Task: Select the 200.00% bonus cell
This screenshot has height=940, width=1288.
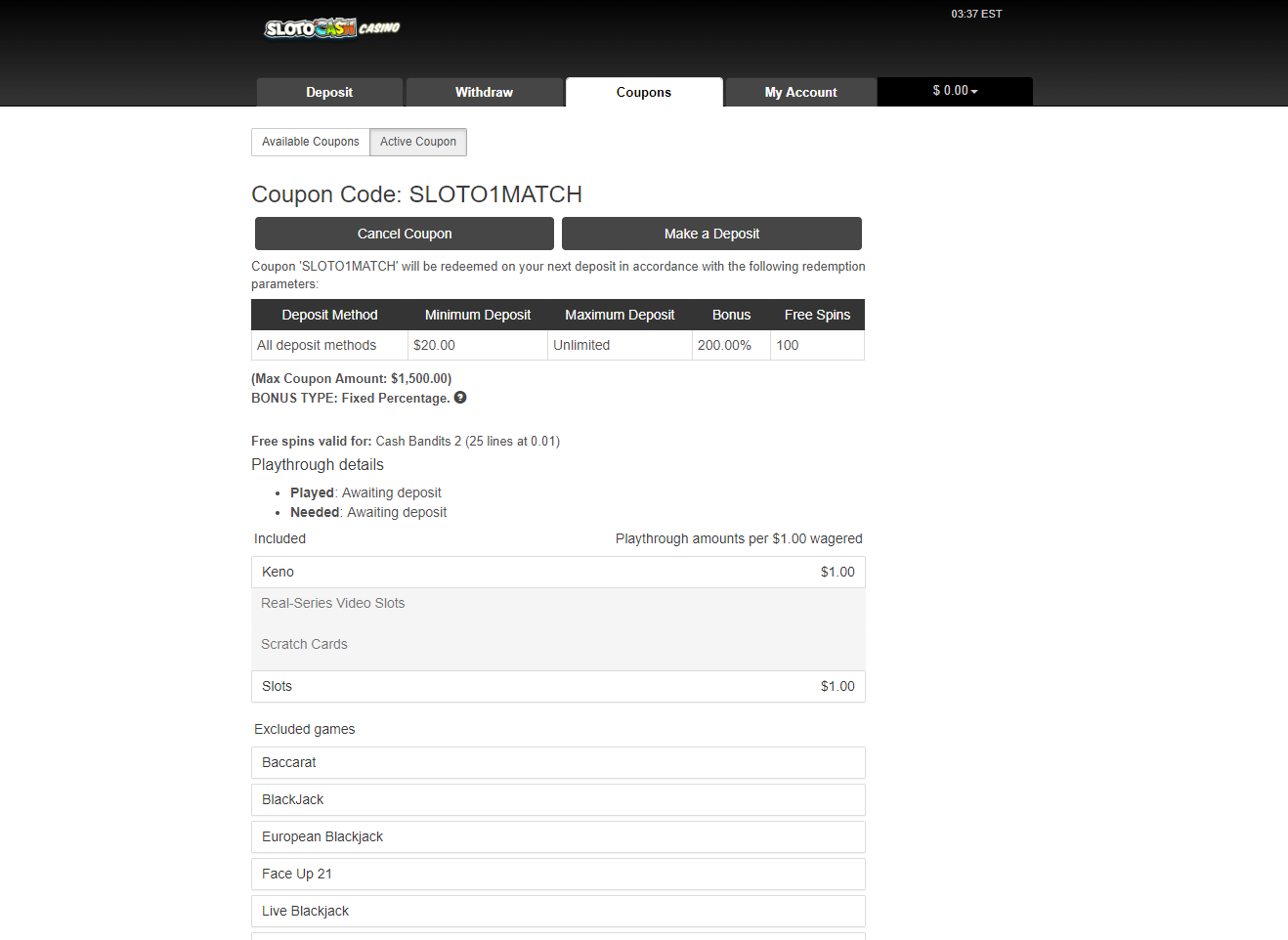Action: tap(731, 345)
